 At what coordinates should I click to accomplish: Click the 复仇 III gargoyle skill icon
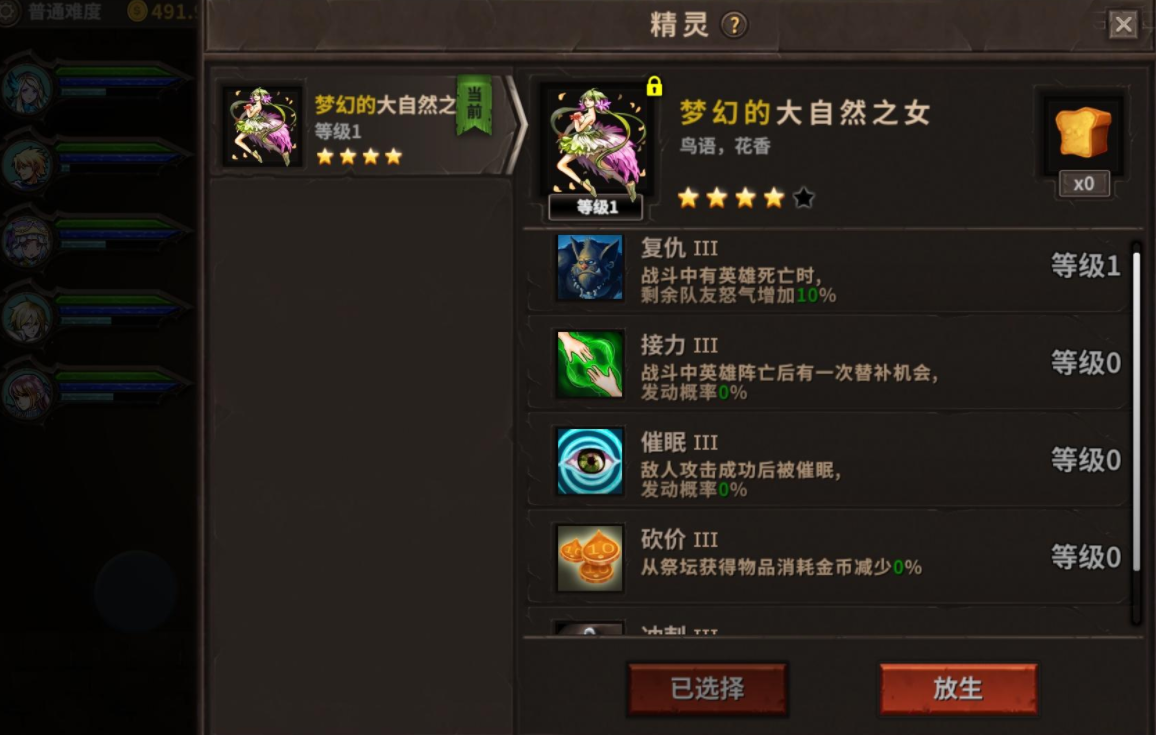[x=589, y=267]
